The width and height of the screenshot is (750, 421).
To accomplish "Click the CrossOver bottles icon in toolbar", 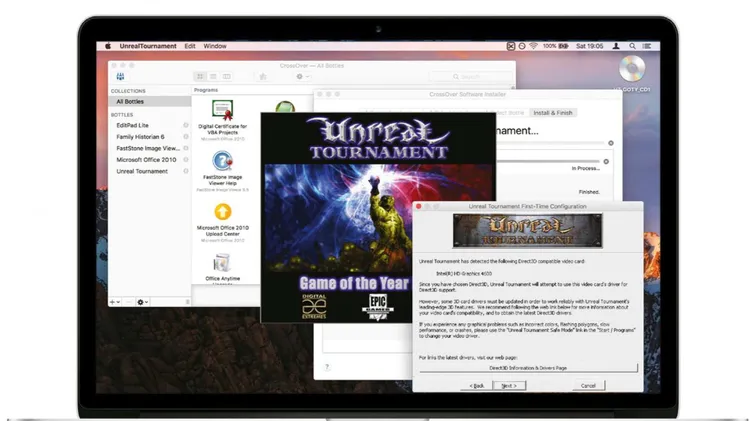I will click(x=120, y=77).
